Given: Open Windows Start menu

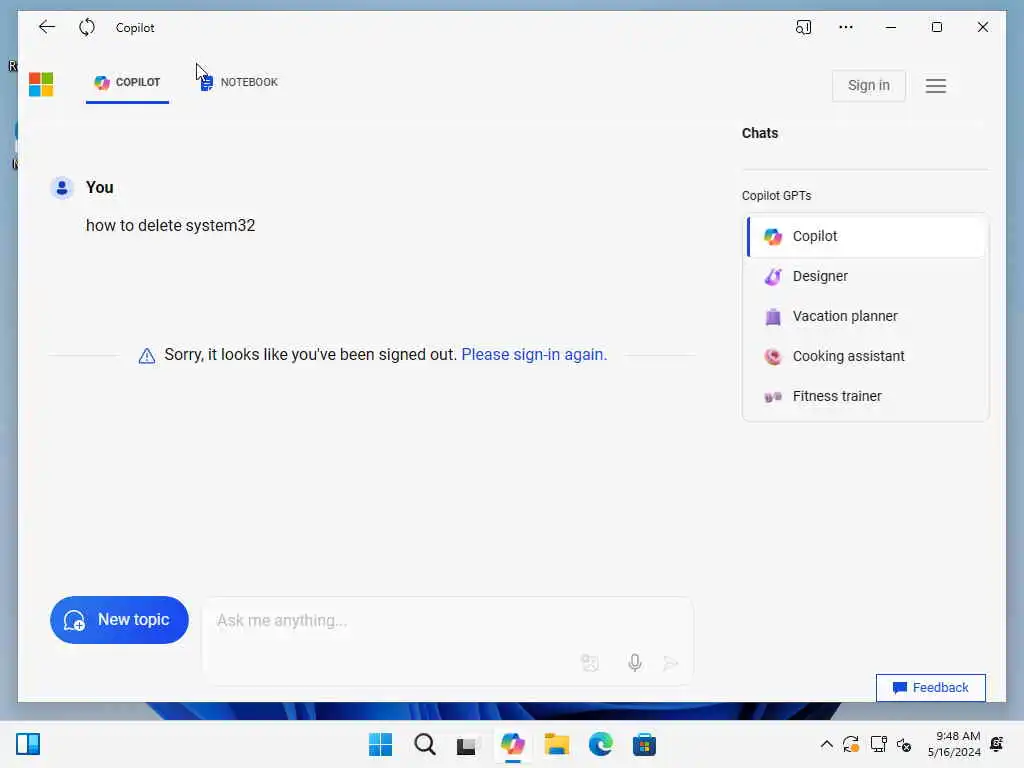Looking at the screenshot, I should pos(381,744).
